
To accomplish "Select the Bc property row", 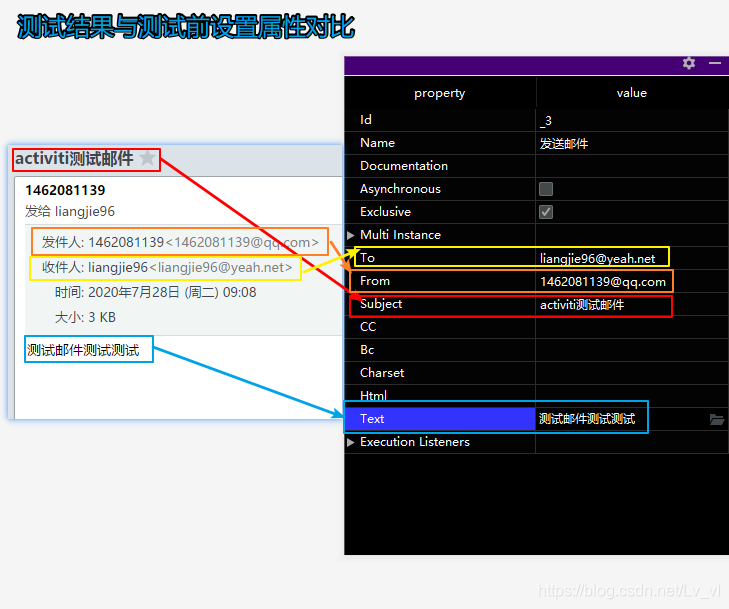I will (x=537, y=350).
